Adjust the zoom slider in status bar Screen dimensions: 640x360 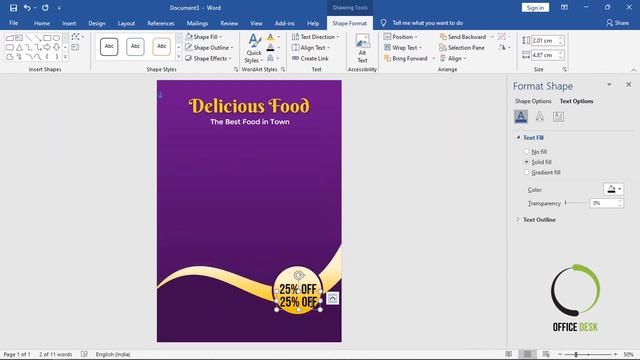(x=588, y=354)
